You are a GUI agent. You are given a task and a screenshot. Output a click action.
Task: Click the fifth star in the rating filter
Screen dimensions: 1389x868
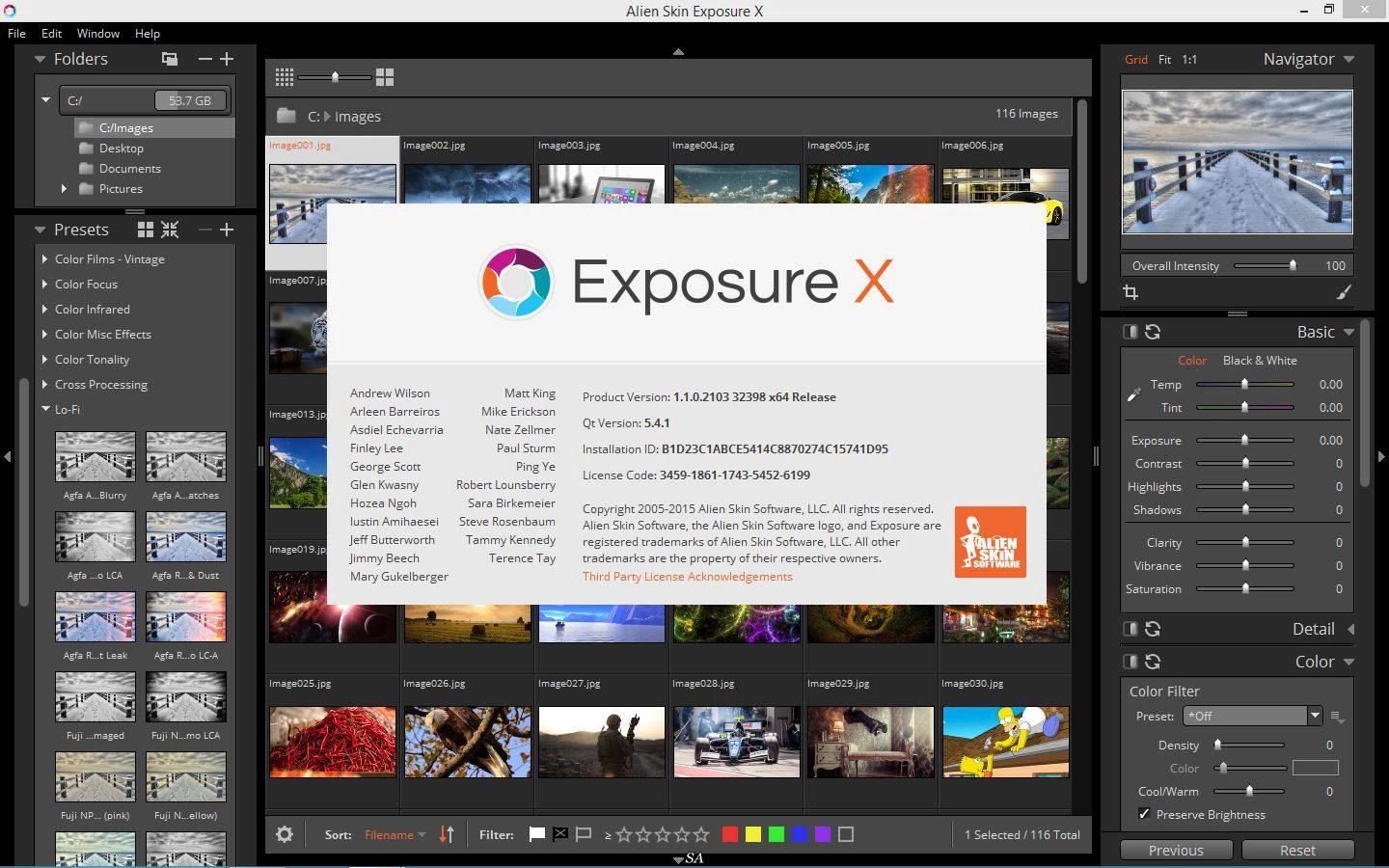point(701,834)
